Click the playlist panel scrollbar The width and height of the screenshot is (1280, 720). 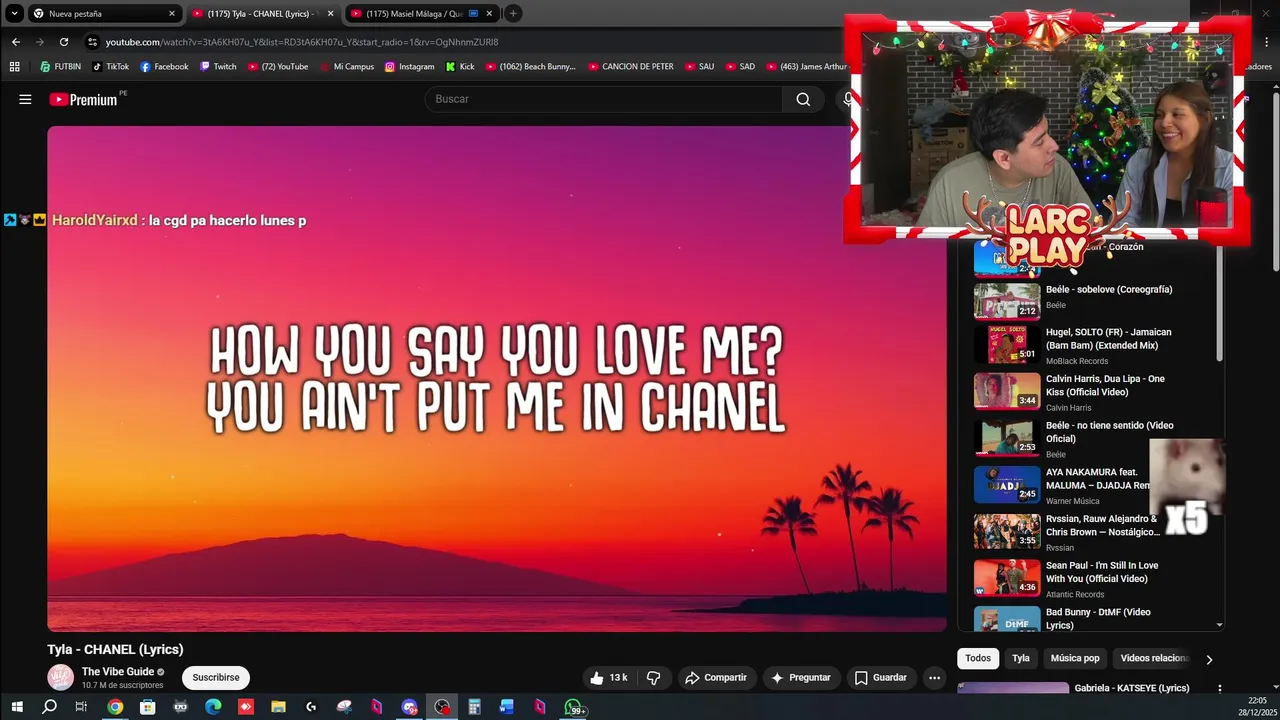click(1219, 305)
